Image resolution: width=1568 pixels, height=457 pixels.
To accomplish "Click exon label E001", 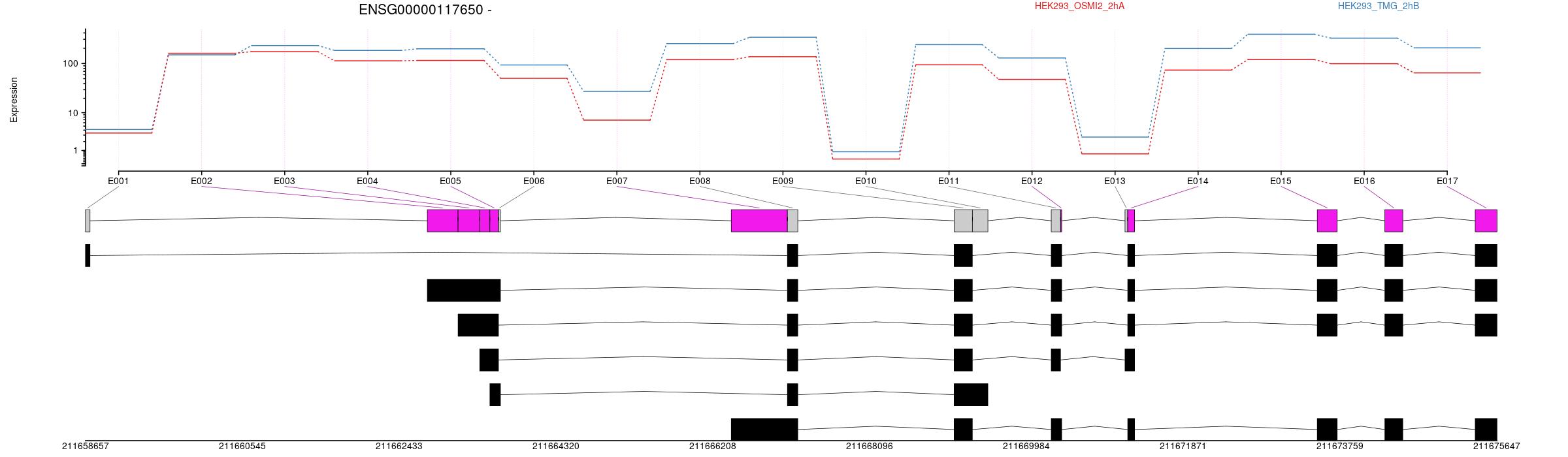I will tap(118, 181).
